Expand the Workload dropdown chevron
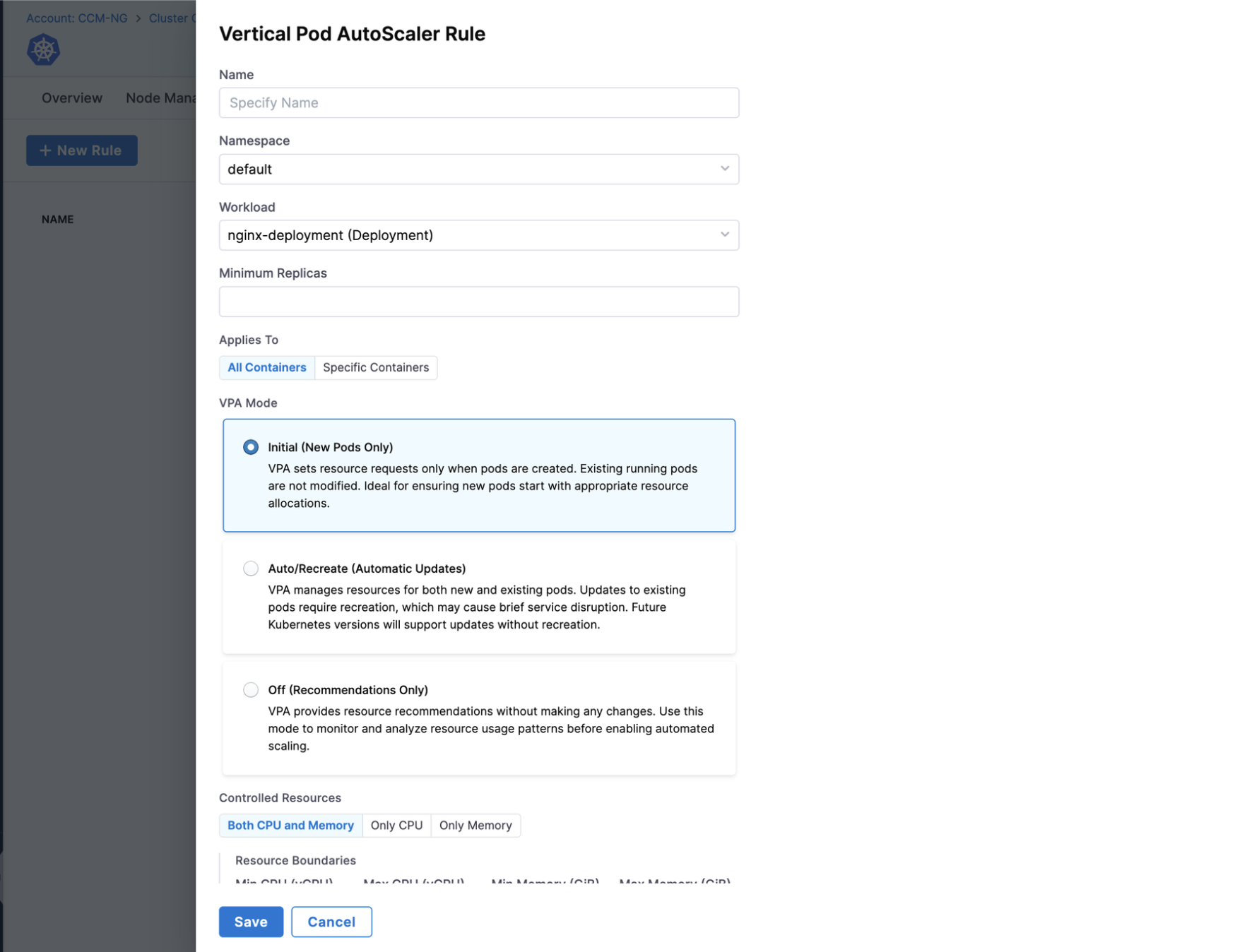 tap(724, 235)
